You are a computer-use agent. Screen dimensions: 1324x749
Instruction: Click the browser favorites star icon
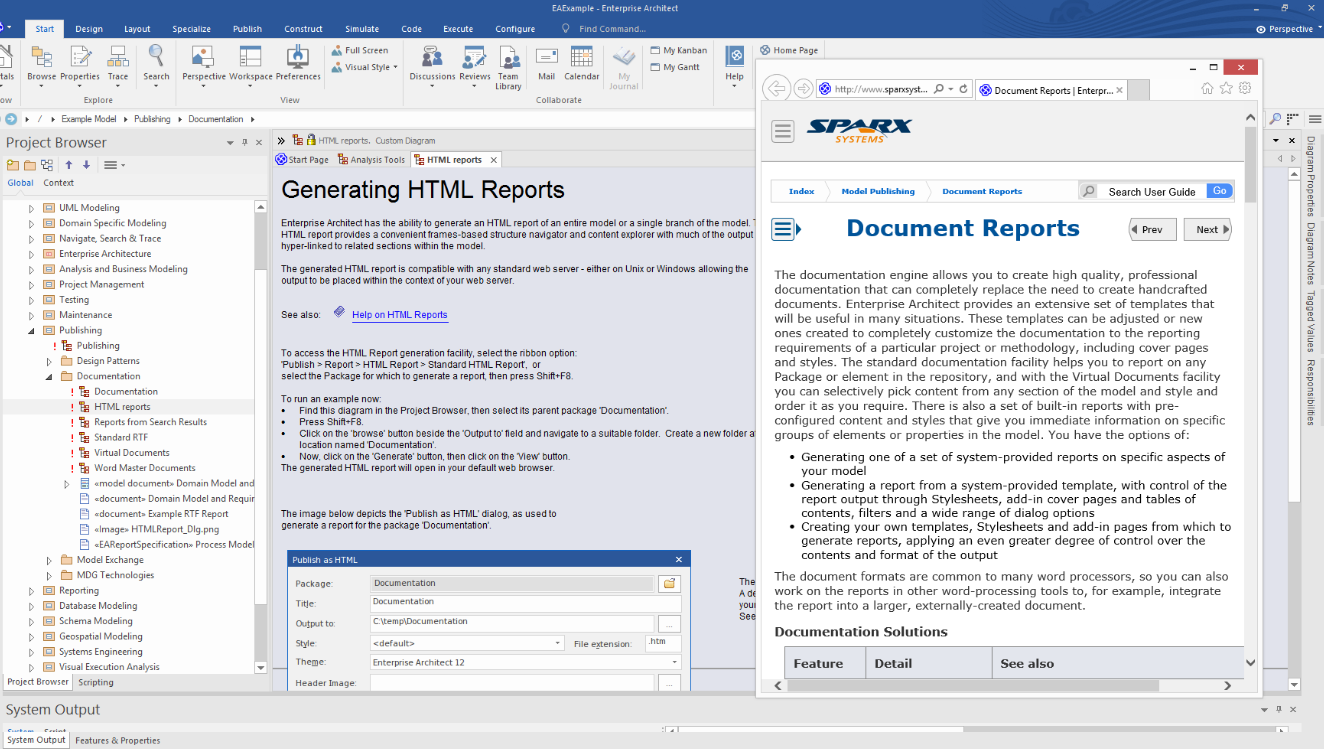coord(1226,88)
